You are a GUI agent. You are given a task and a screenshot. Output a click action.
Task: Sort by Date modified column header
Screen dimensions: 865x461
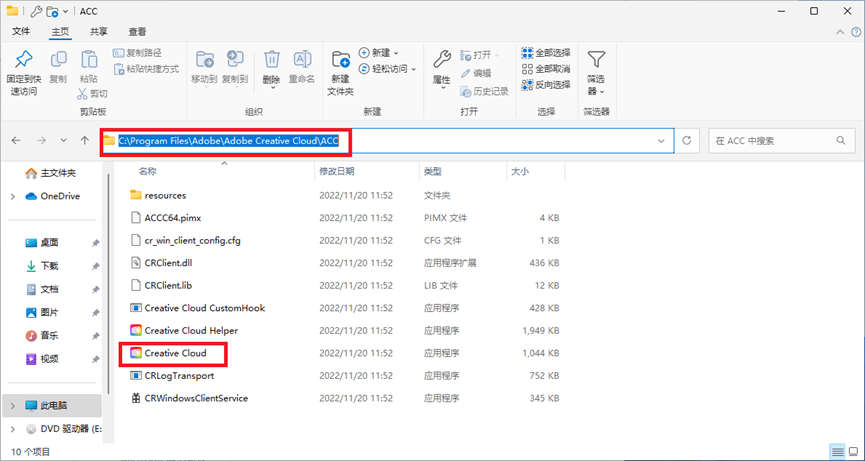pyautogui.click(x=337, y=171)
